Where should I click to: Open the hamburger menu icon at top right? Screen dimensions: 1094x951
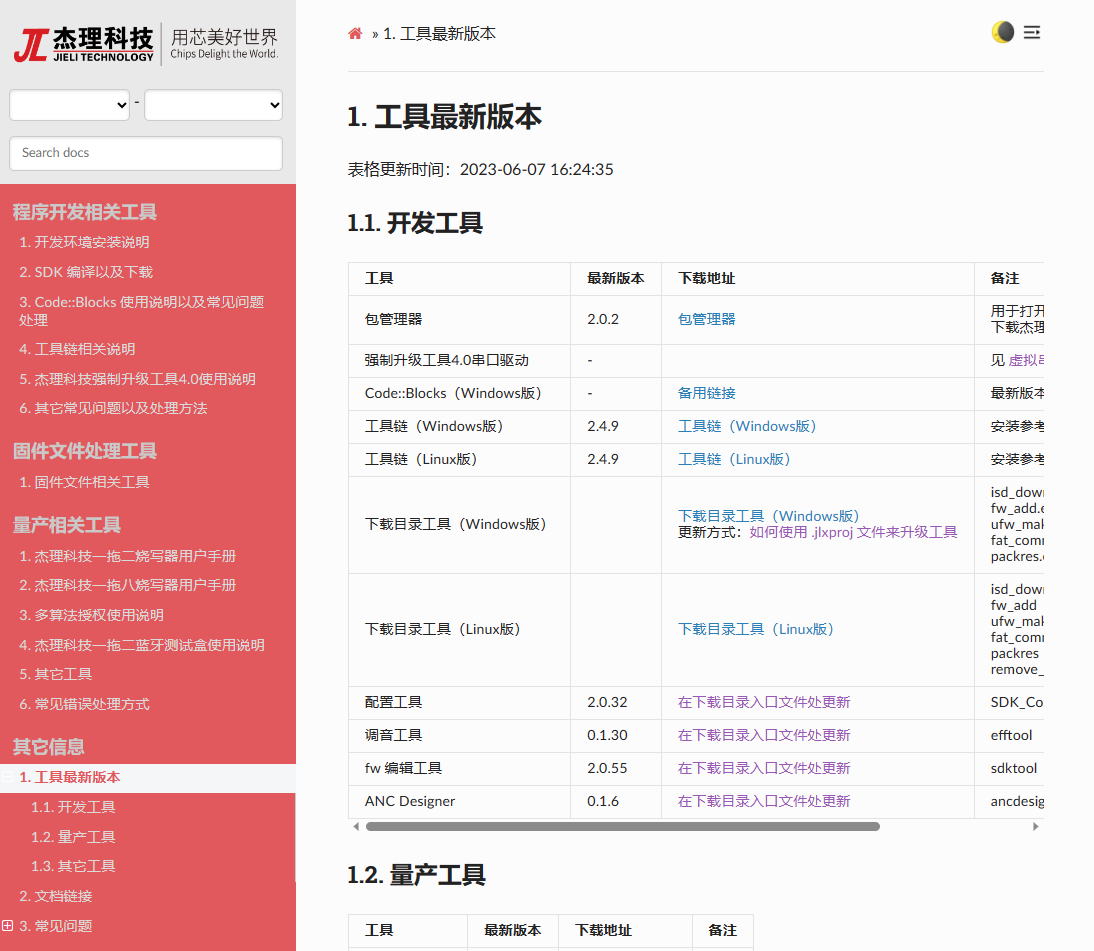click(x=1032, y=32)
